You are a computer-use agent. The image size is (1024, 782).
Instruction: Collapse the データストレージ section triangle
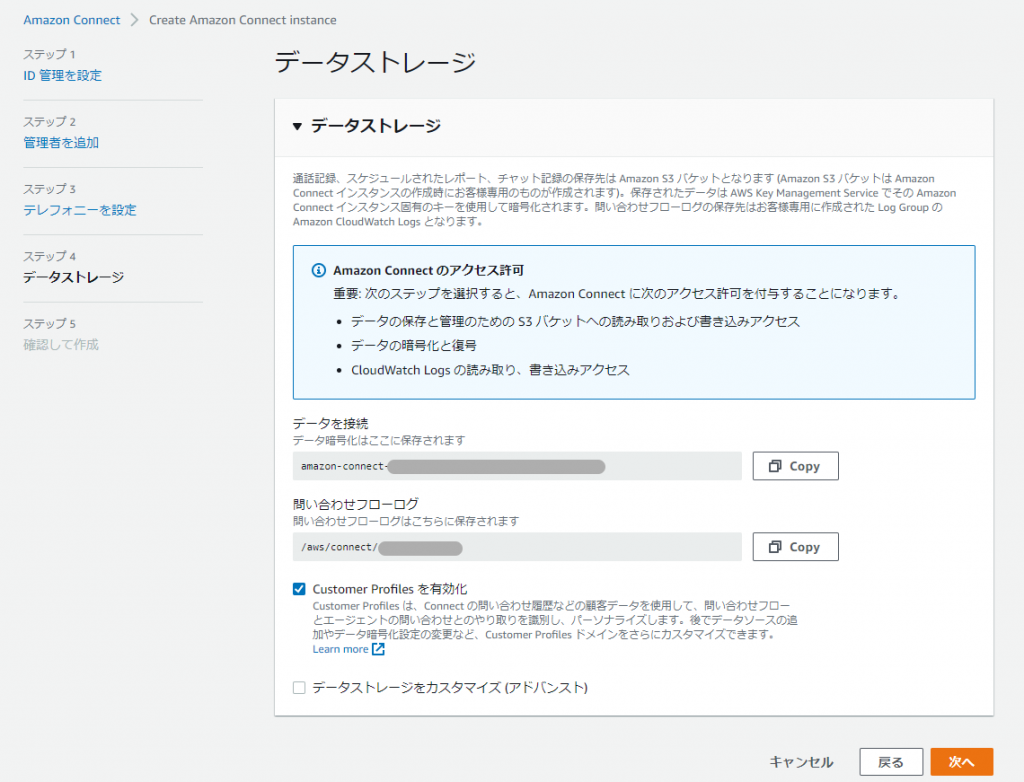coord(297,126)
